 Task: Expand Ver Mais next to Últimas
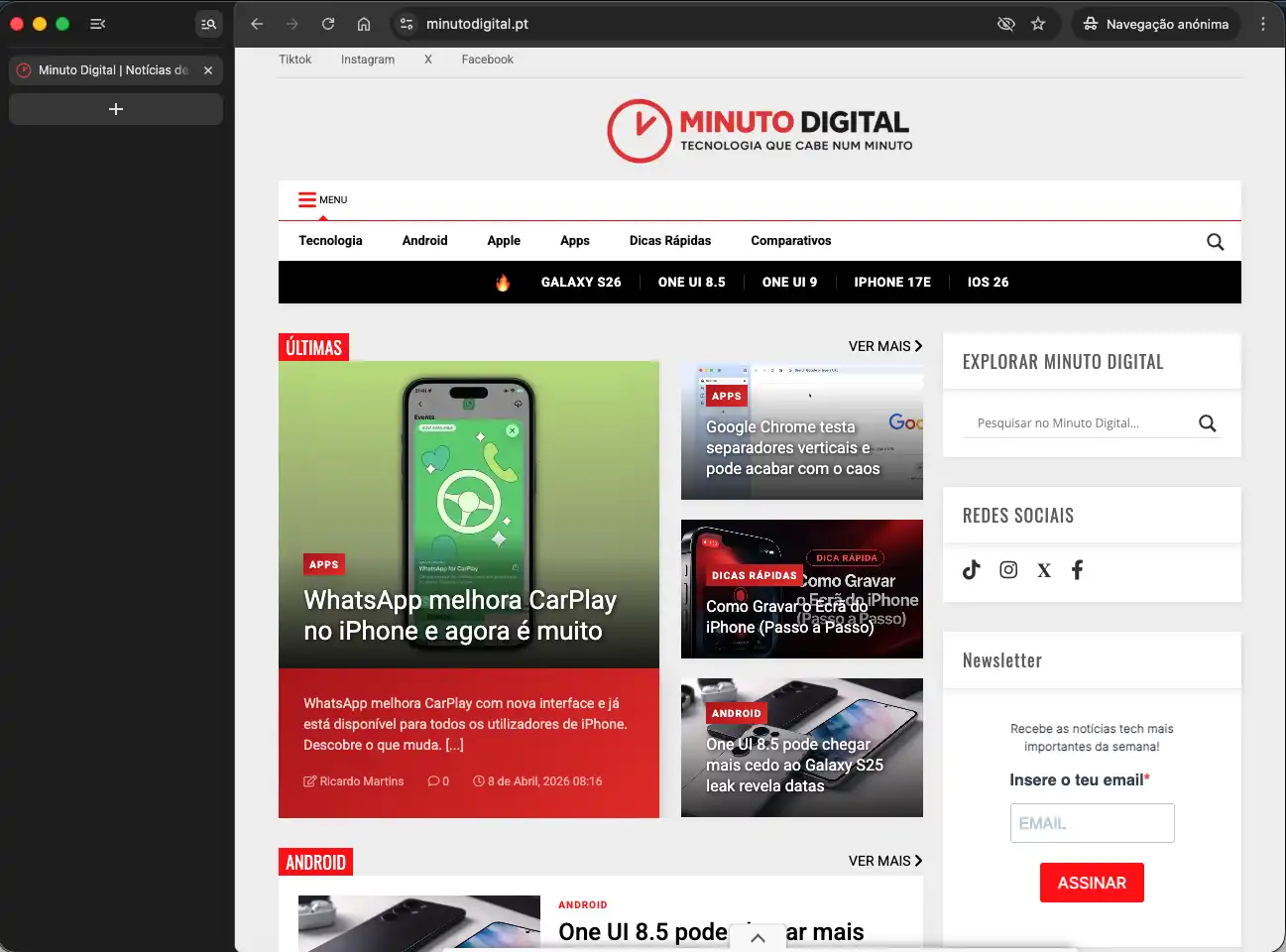click(884, 346)
